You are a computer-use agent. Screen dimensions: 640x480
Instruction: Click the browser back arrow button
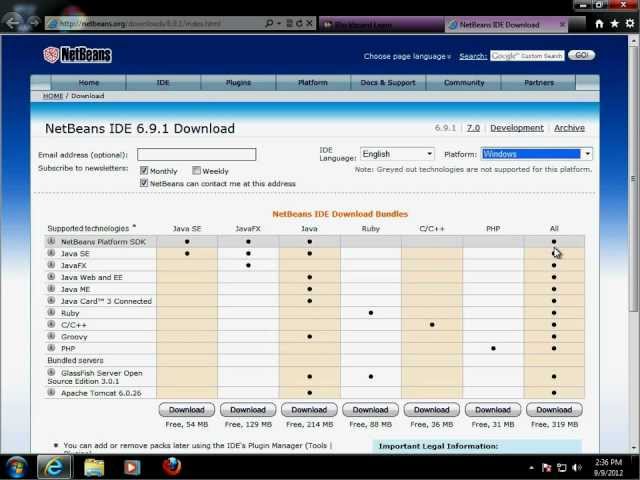coord(12,23)
